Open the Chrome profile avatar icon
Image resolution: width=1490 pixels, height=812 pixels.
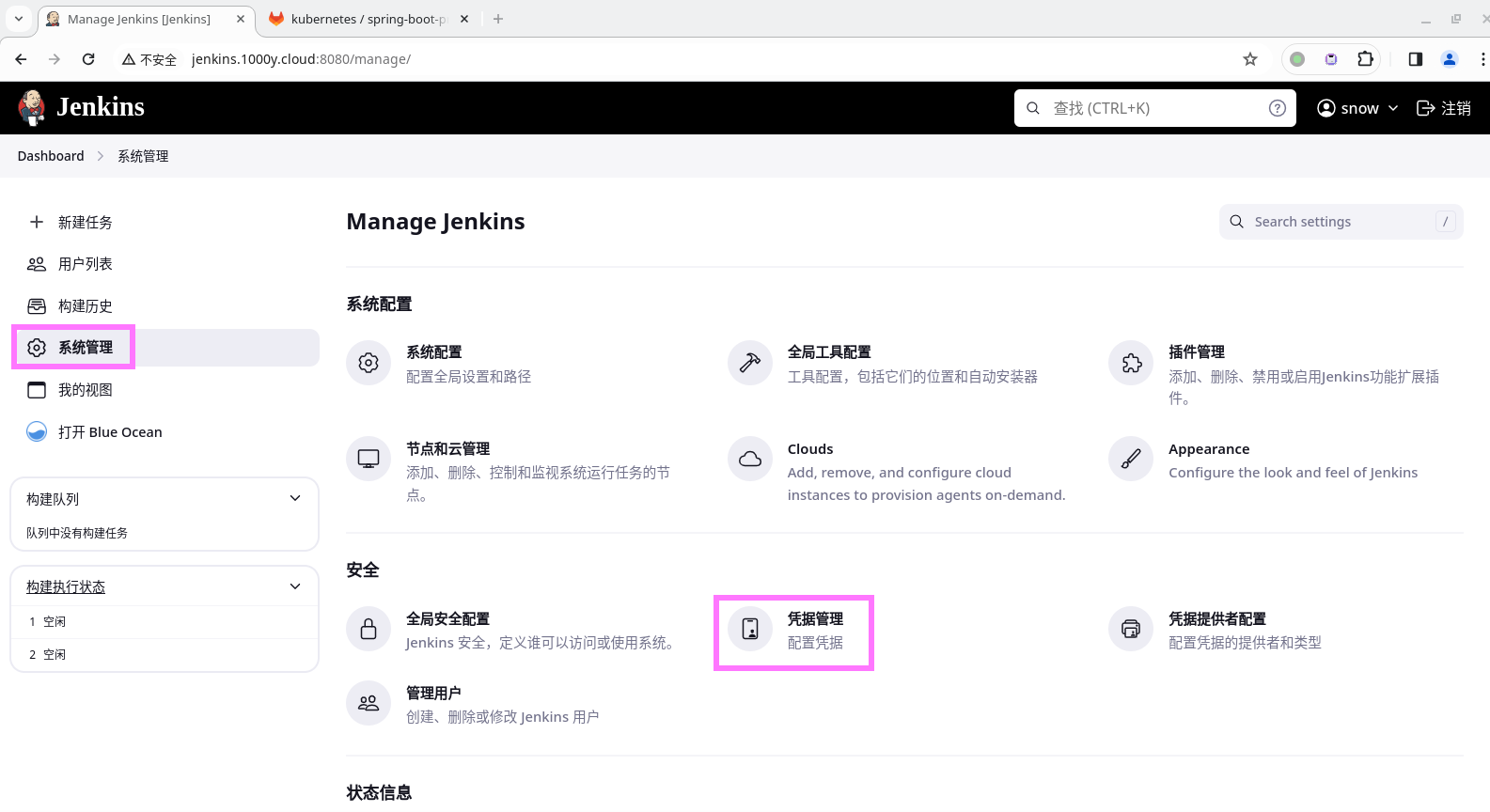[1449, 59]
